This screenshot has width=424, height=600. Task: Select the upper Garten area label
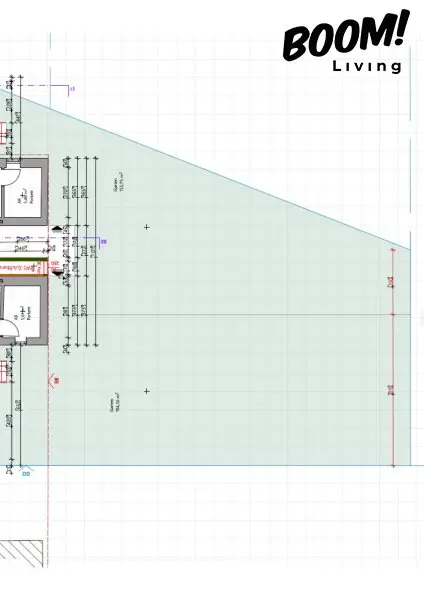click(x=118, y=183)
